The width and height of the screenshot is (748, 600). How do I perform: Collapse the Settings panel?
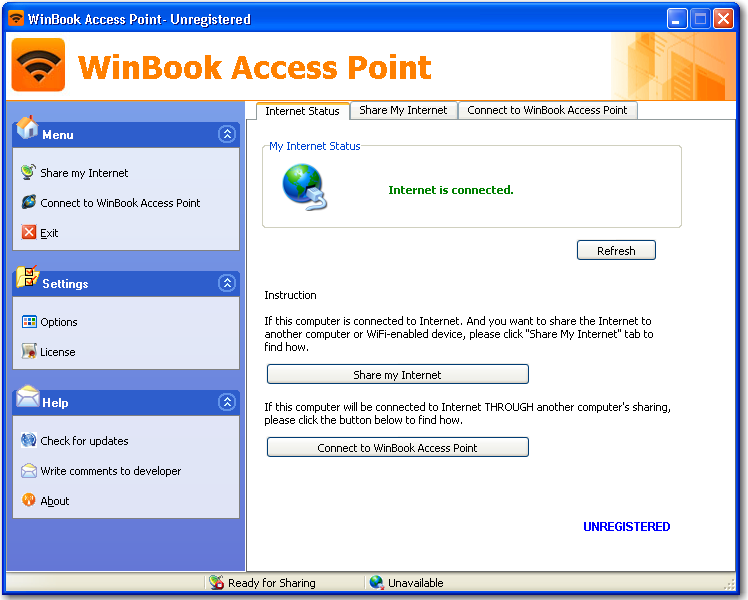[227, 283]
